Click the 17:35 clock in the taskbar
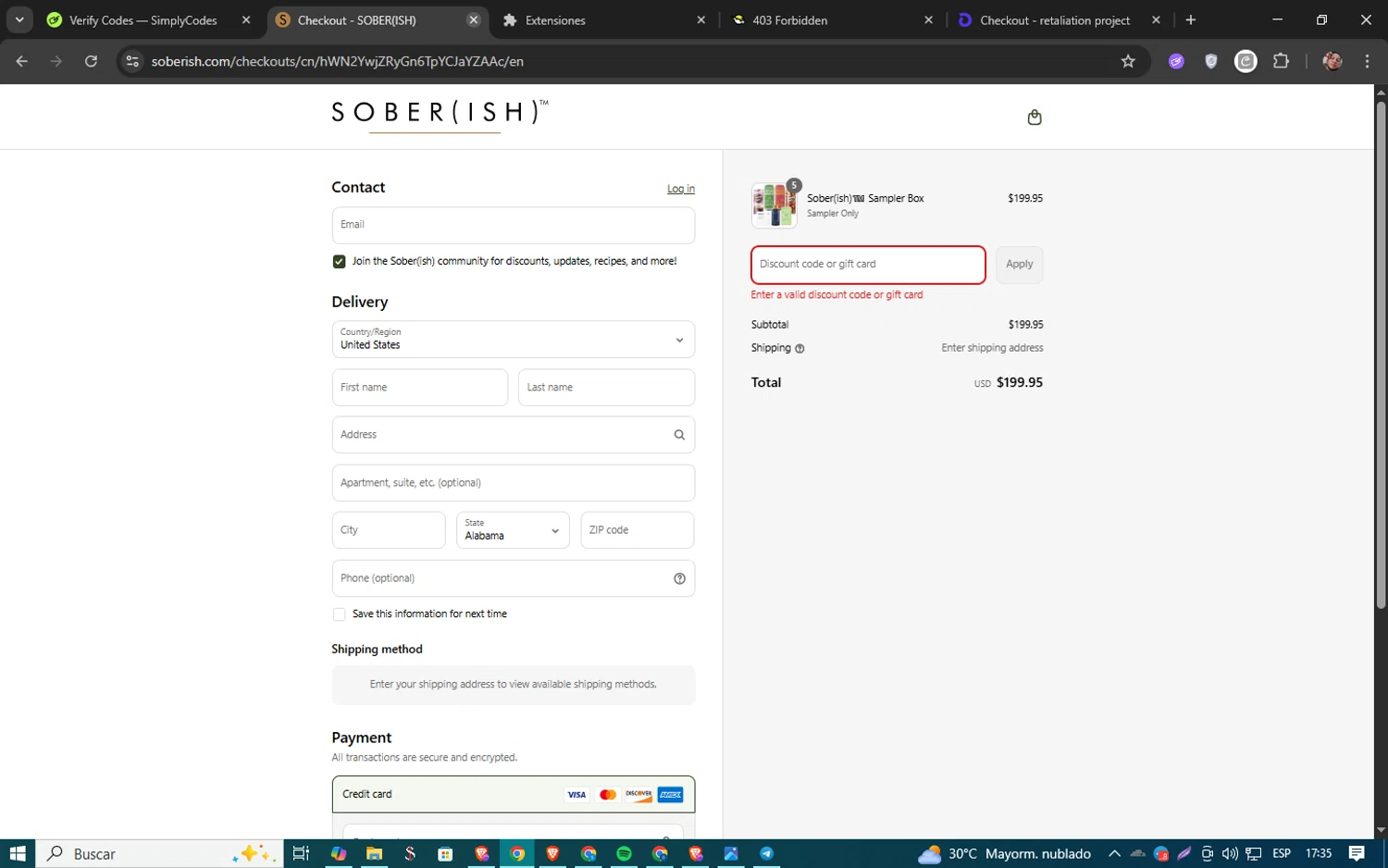 coord(1319,853)
